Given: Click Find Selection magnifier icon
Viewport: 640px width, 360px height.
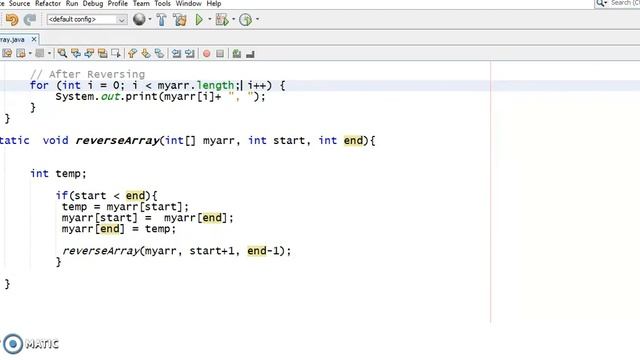Looking at the screenshot, I should [x=62, y=53].
